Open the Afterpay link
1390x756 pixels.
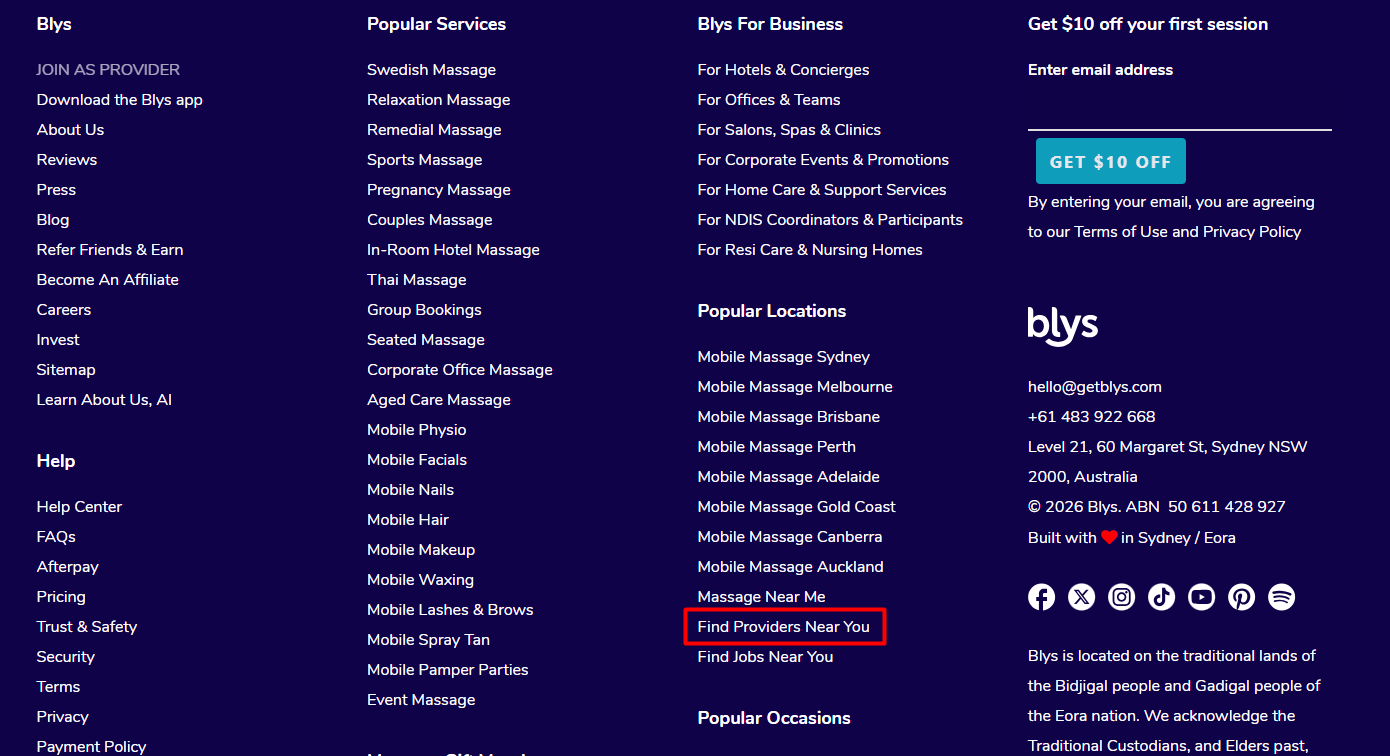pos(68,567)
